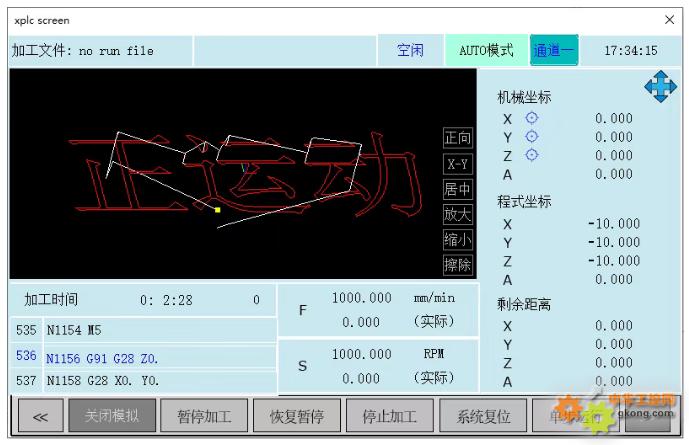Click the blue four-way pan arrows icon
The height and width of the screenshot is (445, 689).
(660, 88)
